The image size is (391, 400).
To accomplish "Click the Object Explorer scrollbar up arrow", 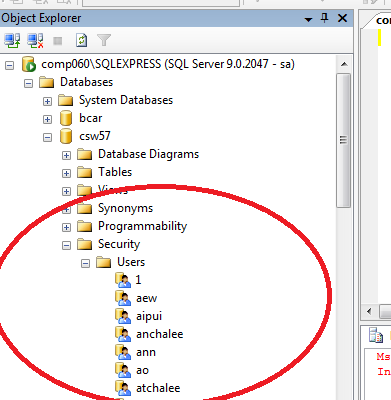I will click(344, 64).
